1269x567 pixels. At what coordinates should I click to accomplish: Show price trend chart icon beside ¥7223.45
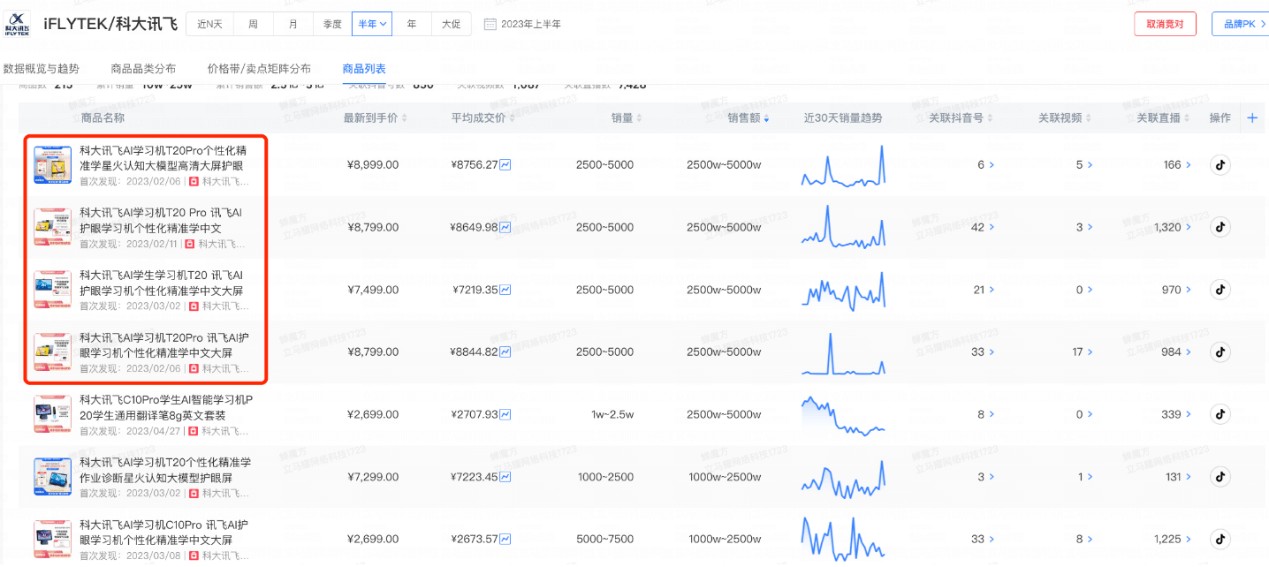click(x=505, y=477)
